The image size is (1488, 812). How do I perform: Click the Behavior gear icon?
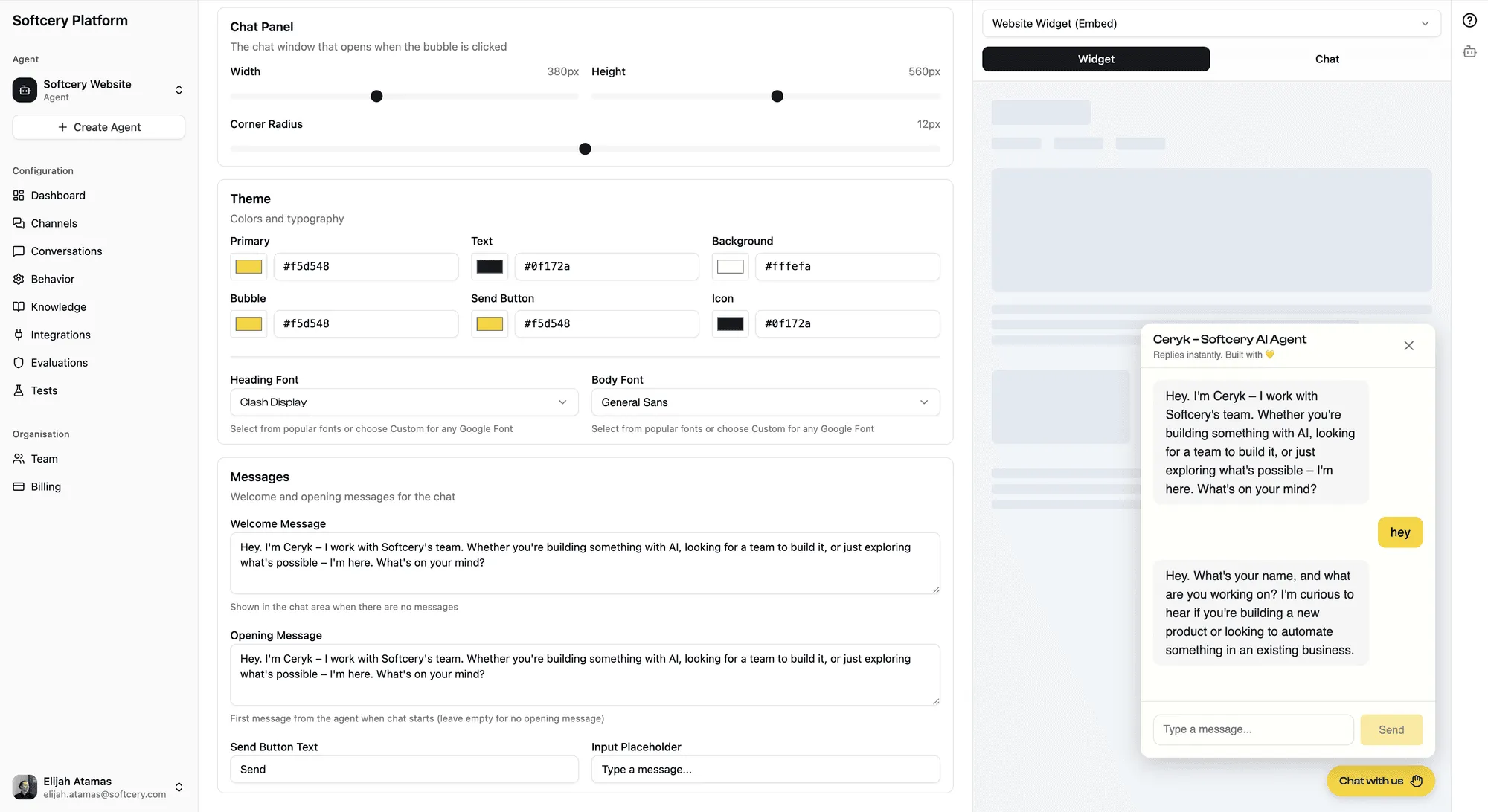tap(19, 279)
